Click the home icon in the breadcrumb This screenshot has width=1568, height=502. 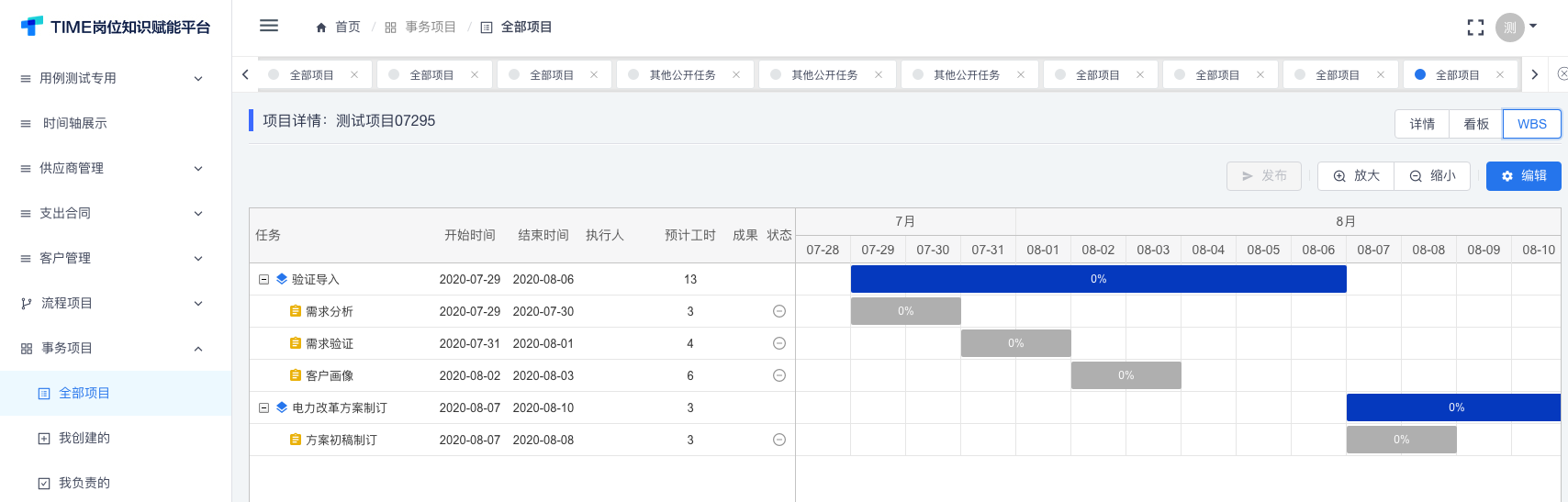tap(321, 28)
